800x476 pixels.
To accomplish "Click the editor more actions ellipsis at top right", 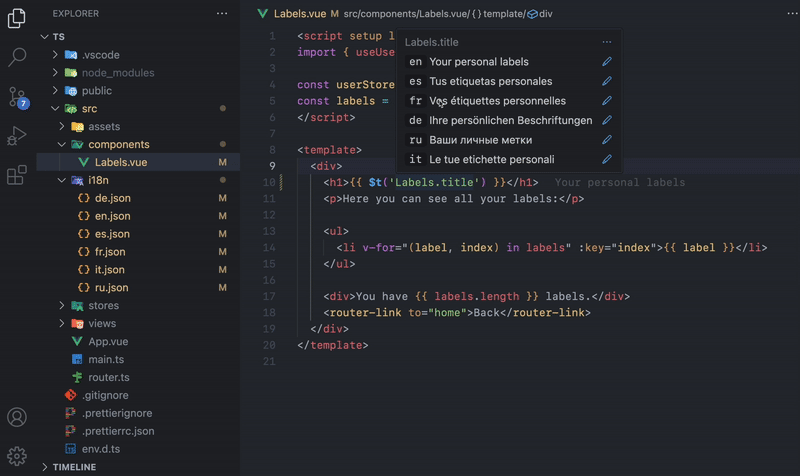I will tap(792, 14).
